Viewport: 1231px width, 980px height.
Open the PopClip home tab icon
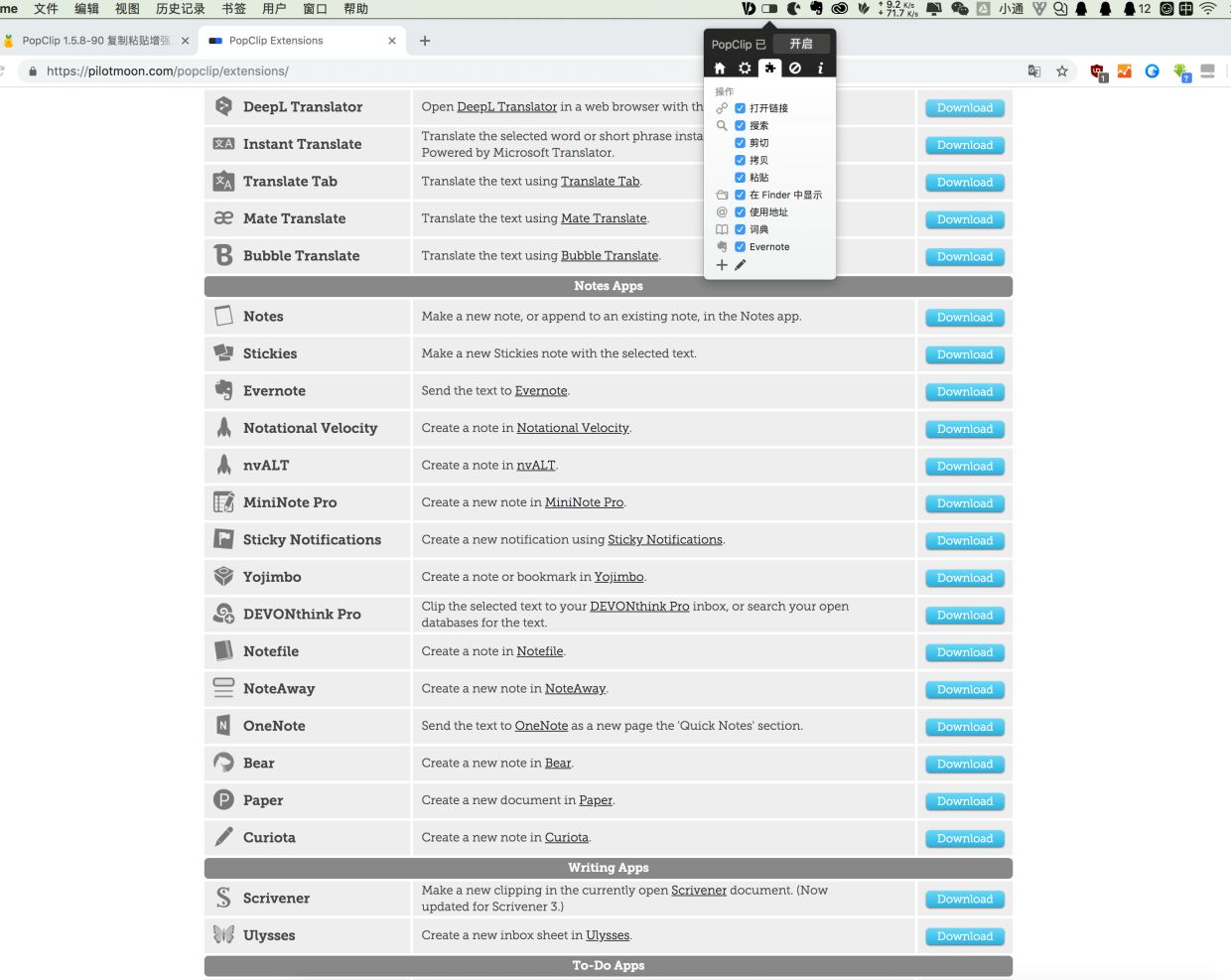720,69
